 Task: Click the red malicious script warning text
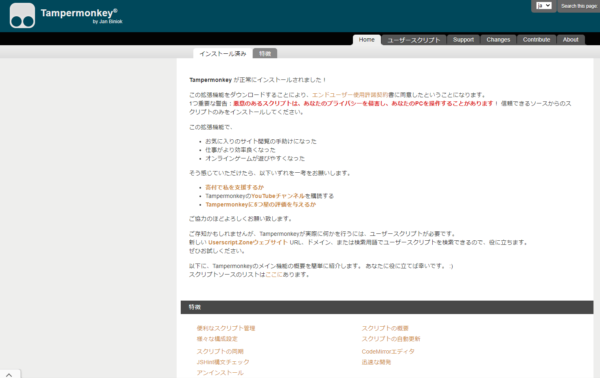[x=363, y=104]
